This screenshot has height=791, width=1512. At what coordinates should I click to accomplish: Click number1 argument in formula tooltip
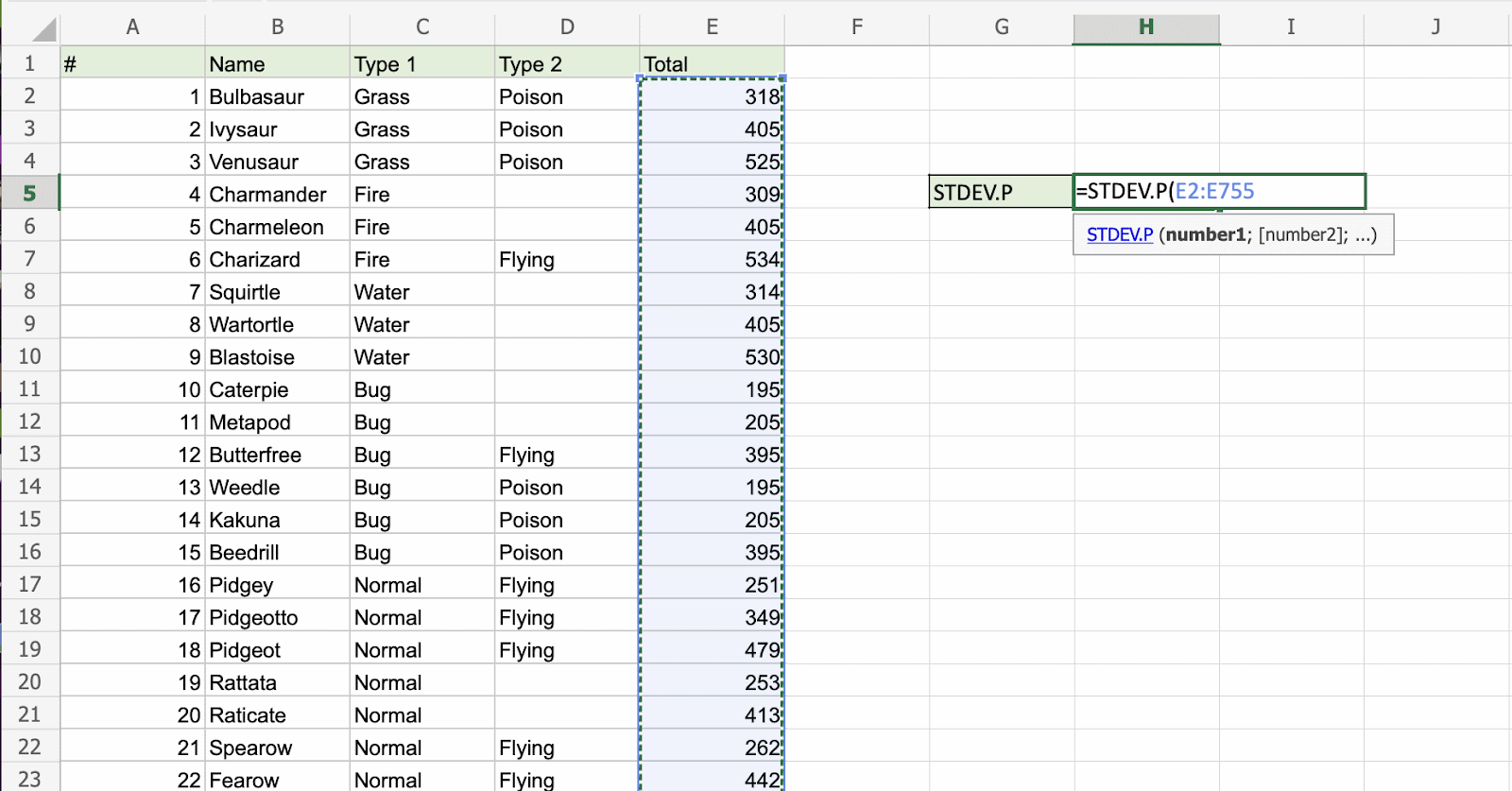(x=1206, y=235)
